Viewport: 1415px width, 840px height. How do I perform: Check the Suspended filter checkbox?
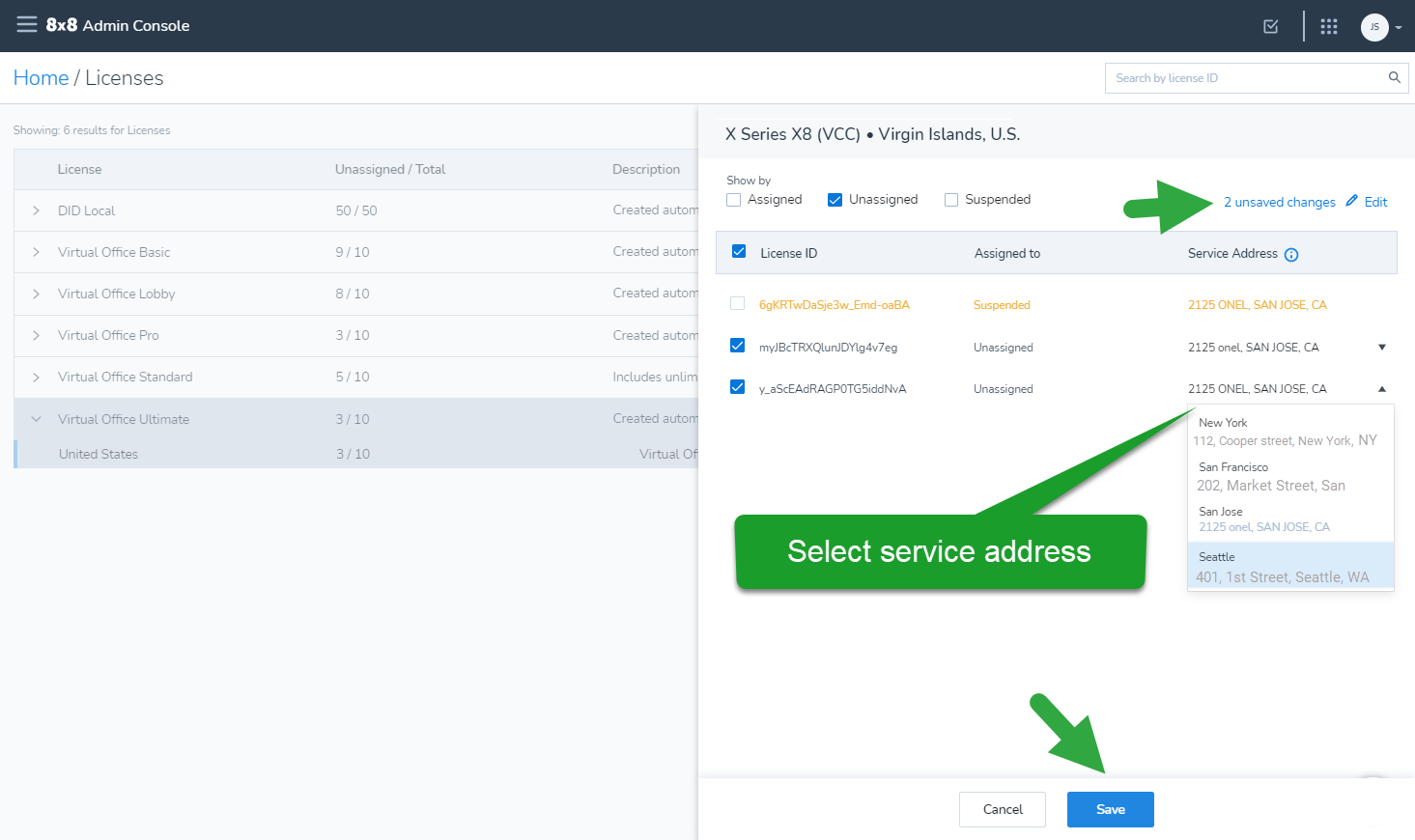pos(951,200)
